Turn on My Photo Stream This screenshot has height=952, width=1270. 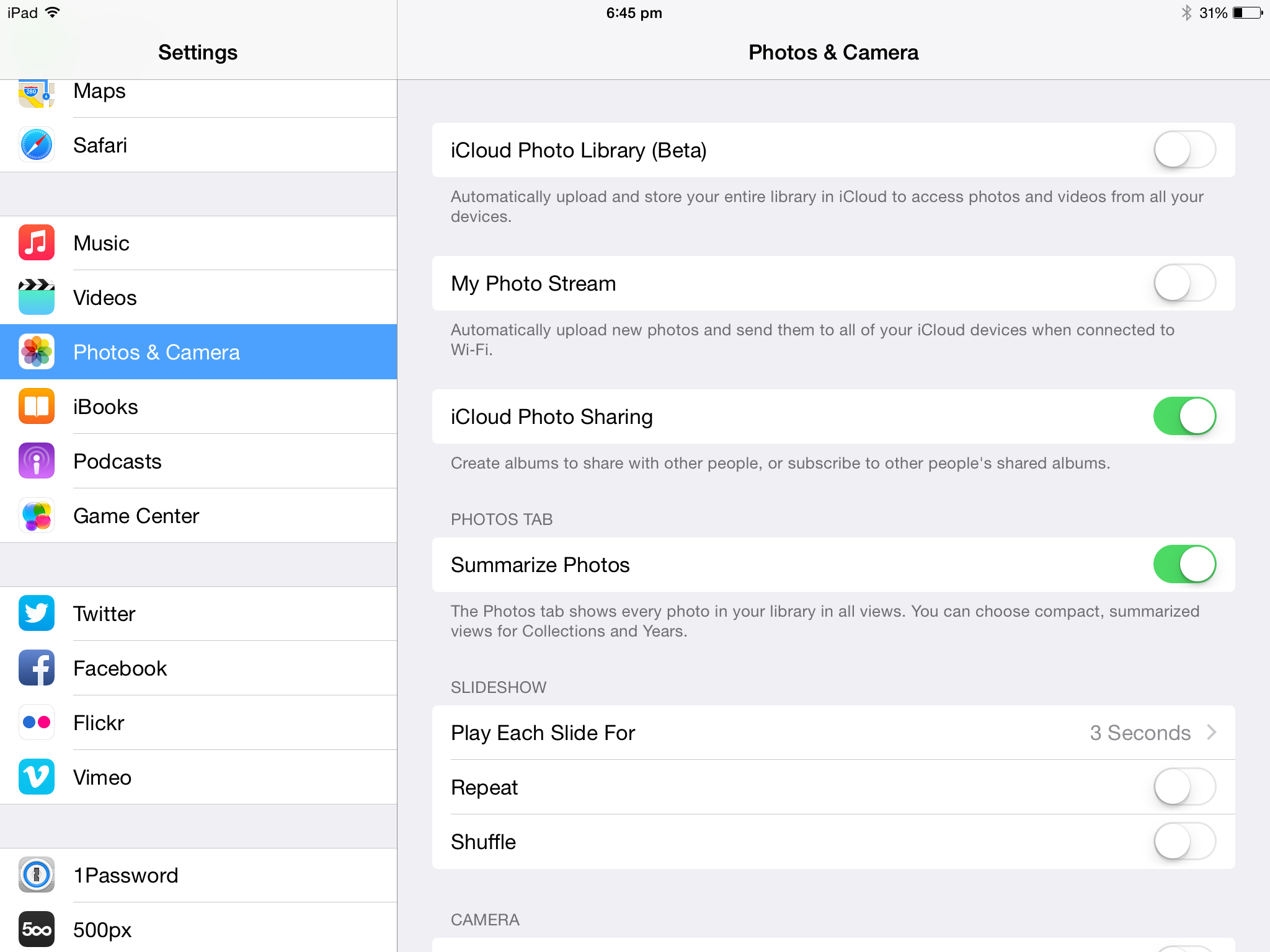coord(1184,283)
